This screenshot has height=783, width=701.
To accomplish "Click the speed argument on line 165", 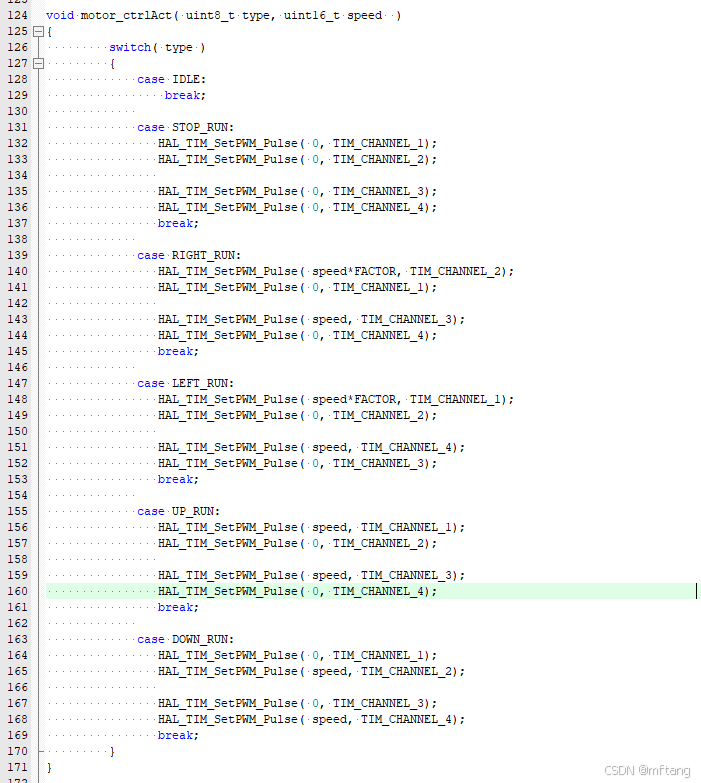I will 330,671.
